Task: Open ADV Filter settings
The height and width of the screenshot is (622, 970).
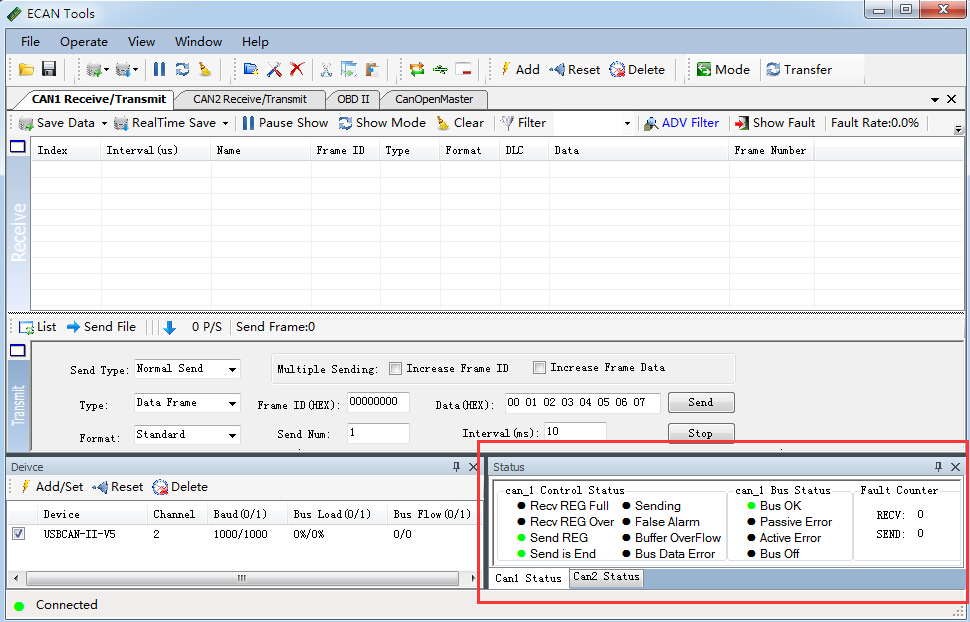Action: [x=680, y=123]
